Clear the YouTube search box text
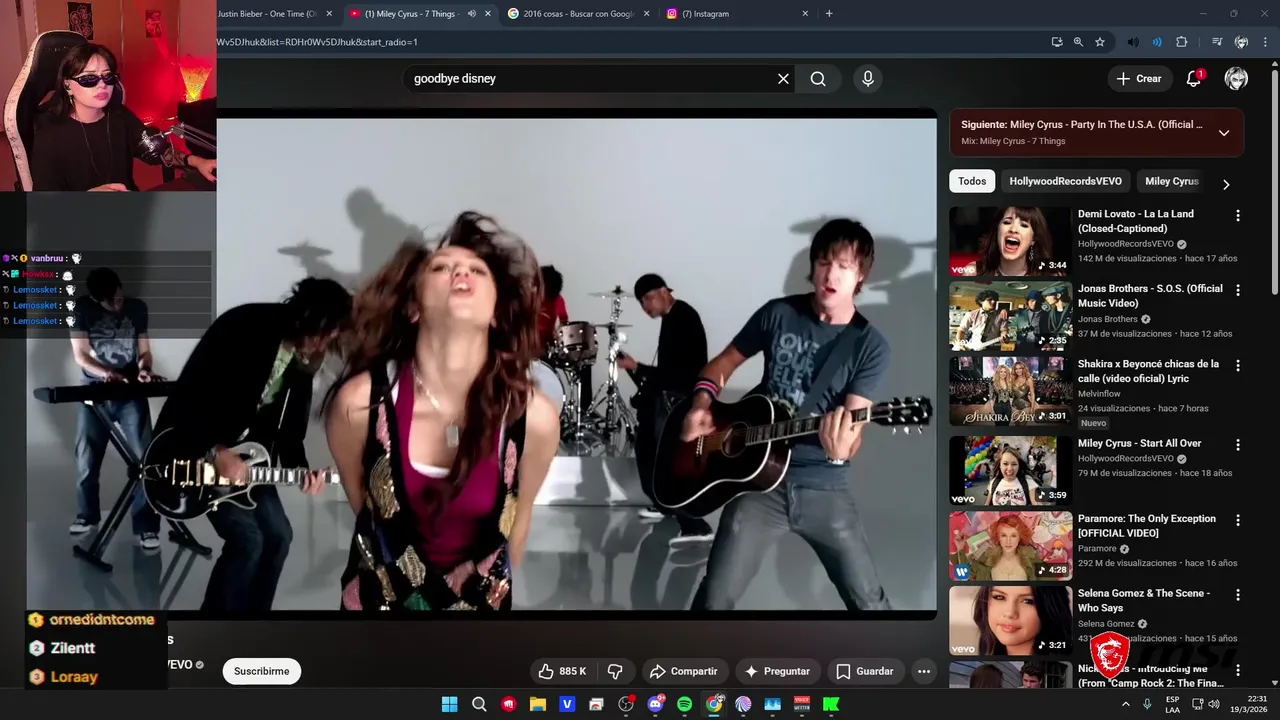 [783, 79]
